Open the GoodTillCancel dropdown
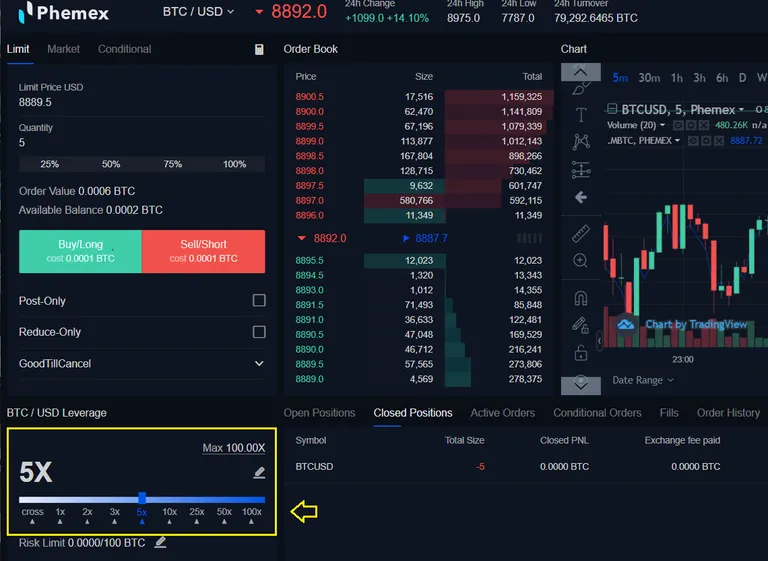Viewport: 768px width, 561px height. tap(142, 364)
